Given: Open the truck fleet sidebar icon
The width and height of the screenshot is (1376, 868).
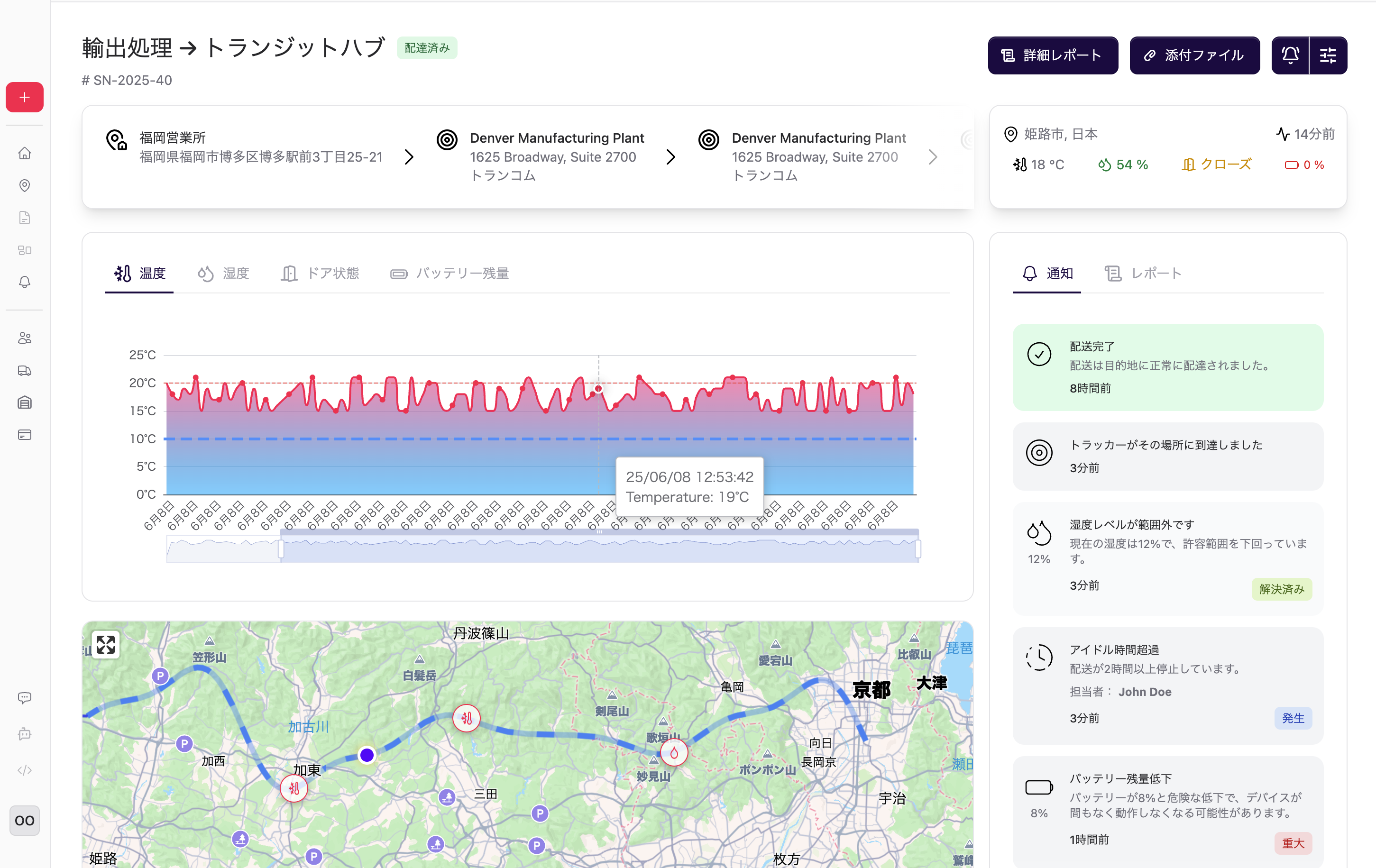Looking at the screenshot, I should (25, 370).
